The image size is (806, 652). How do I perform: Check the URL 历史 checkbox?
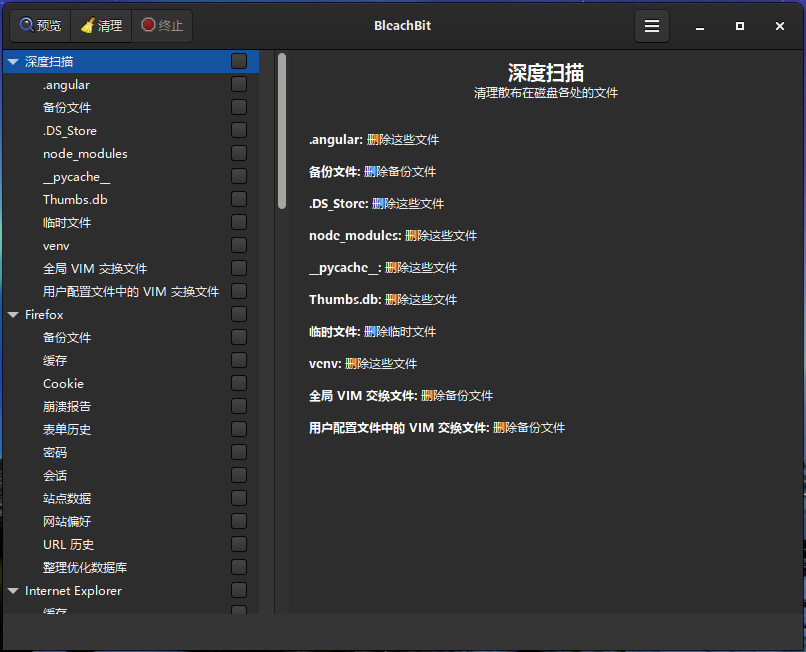239,544
